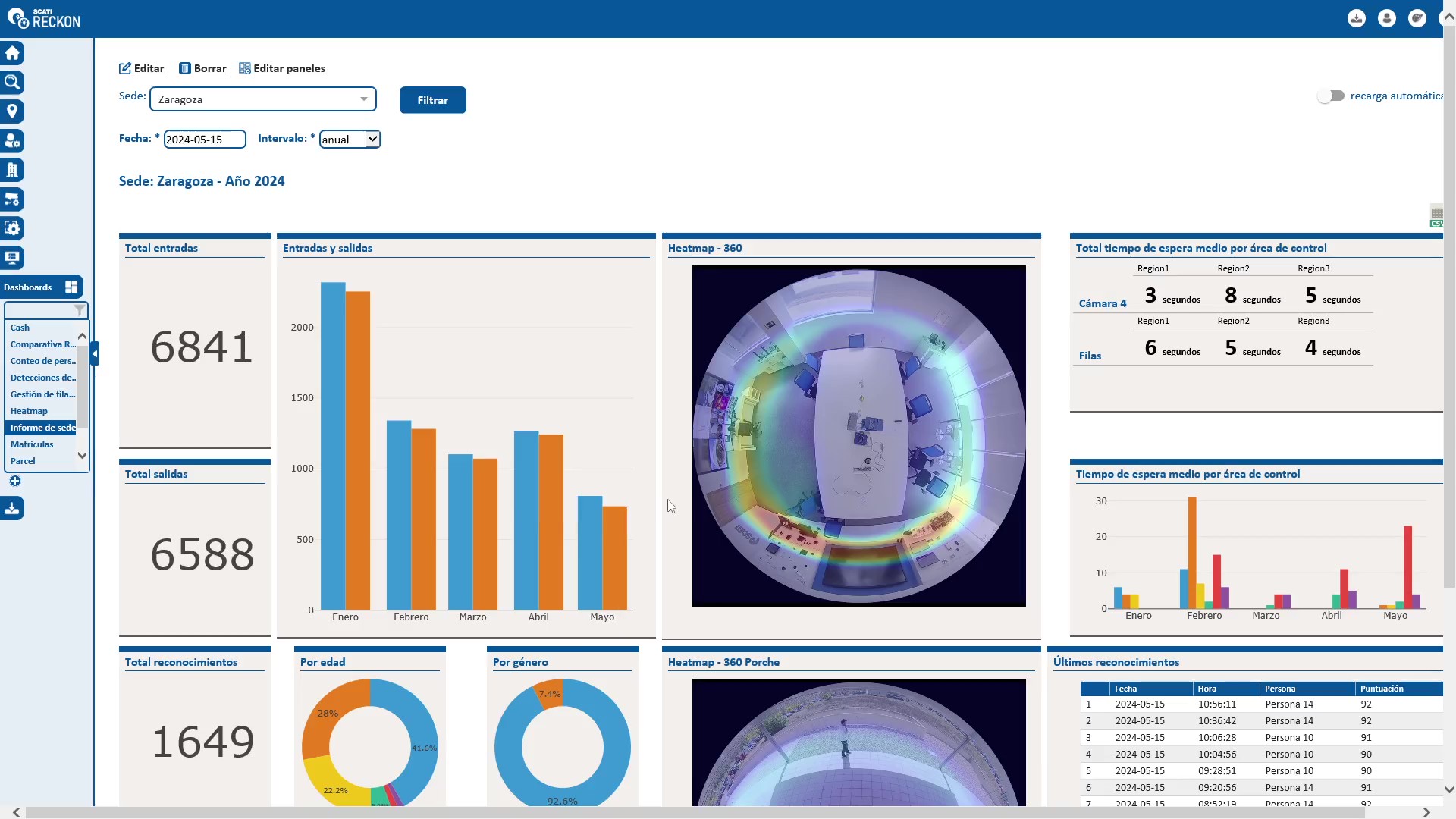Open the camera configuration icon in sidebar
The height and width of the screenshot is (819, 1456).
pos(12,199)
